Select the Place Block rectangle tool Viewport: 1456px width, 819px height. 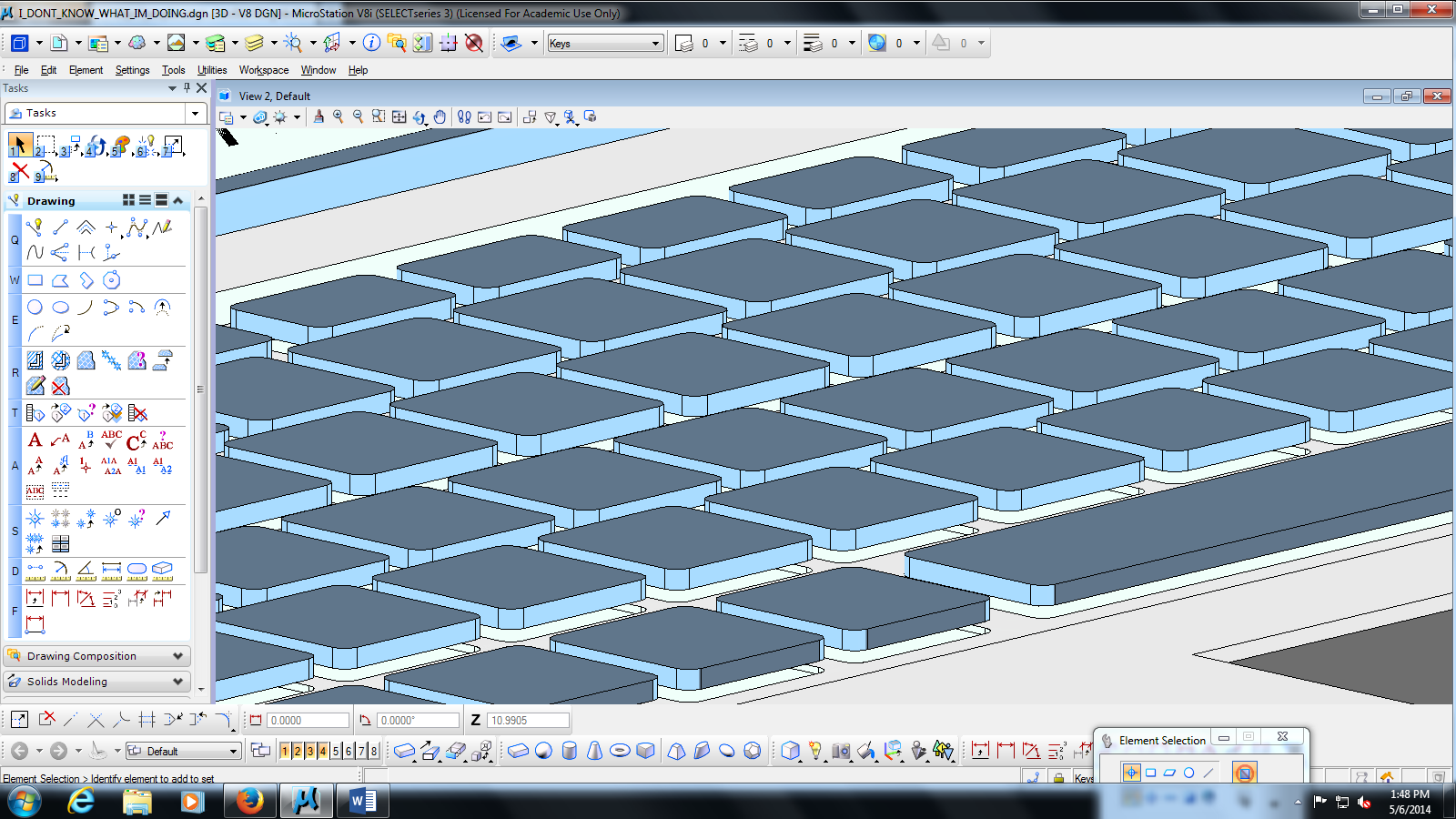(35, 280)
